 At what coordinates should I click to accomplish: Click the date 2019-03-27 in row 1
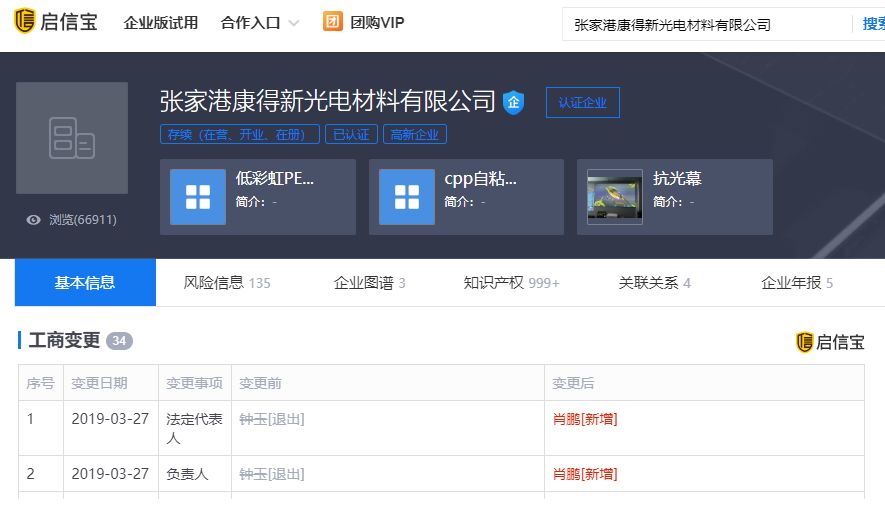(110, 419)
